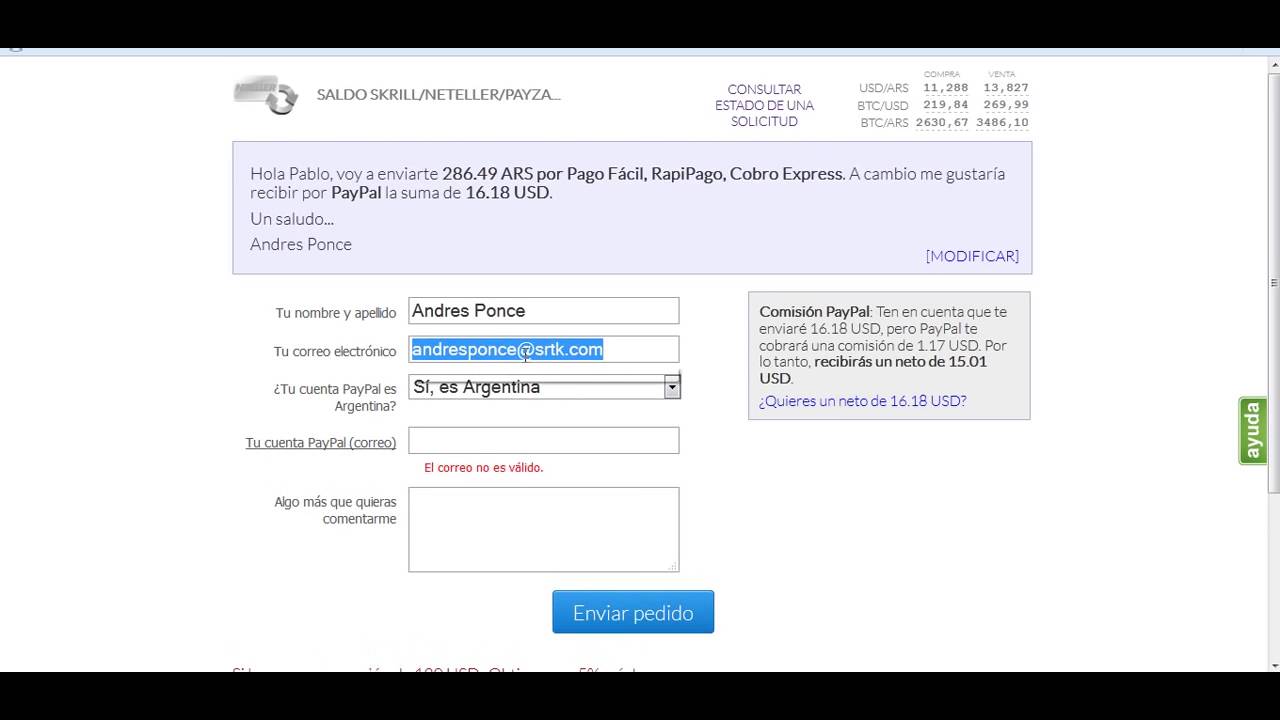Click the BTC/ARS compra value 2630,67

point(942,123)
